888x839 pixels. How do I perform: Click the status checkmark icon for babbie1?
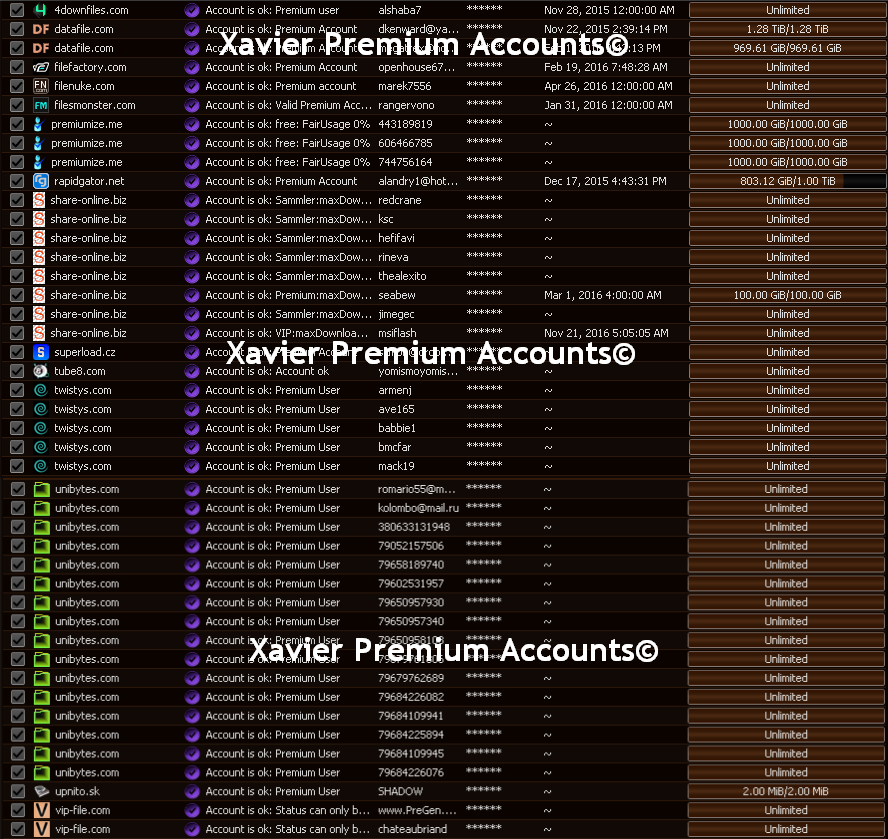point(192,428)
